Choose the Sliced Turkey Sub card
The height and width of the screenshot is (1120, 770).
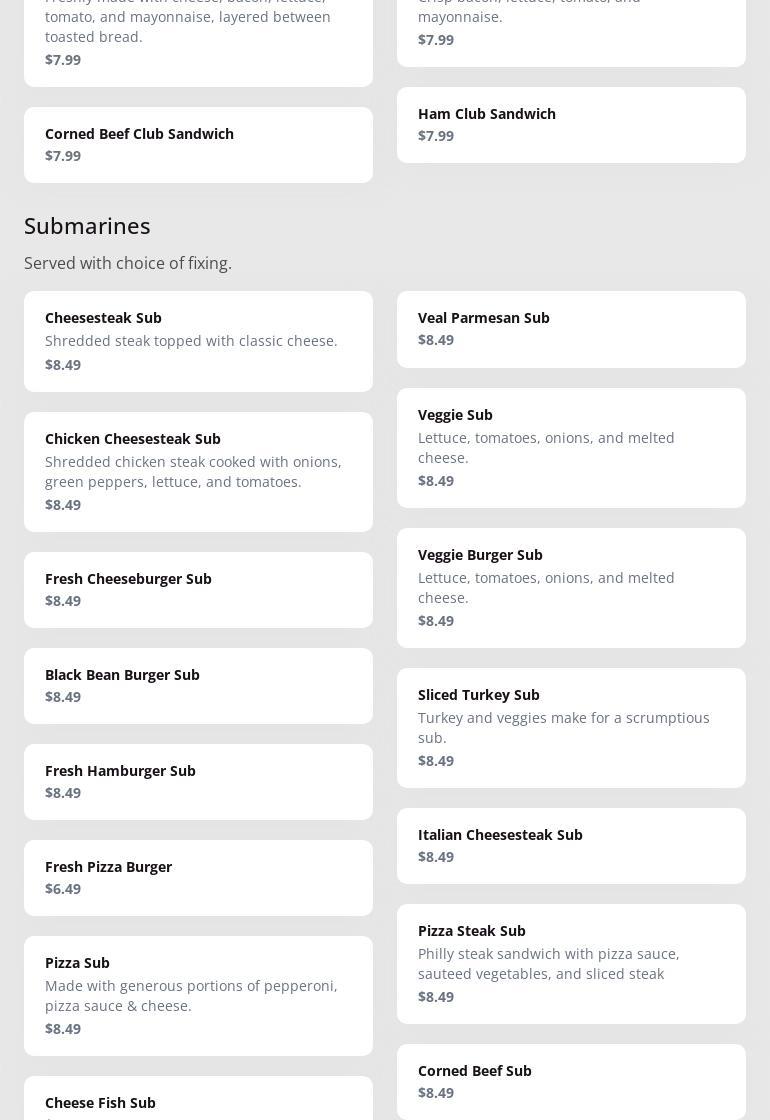coord(571,727)
